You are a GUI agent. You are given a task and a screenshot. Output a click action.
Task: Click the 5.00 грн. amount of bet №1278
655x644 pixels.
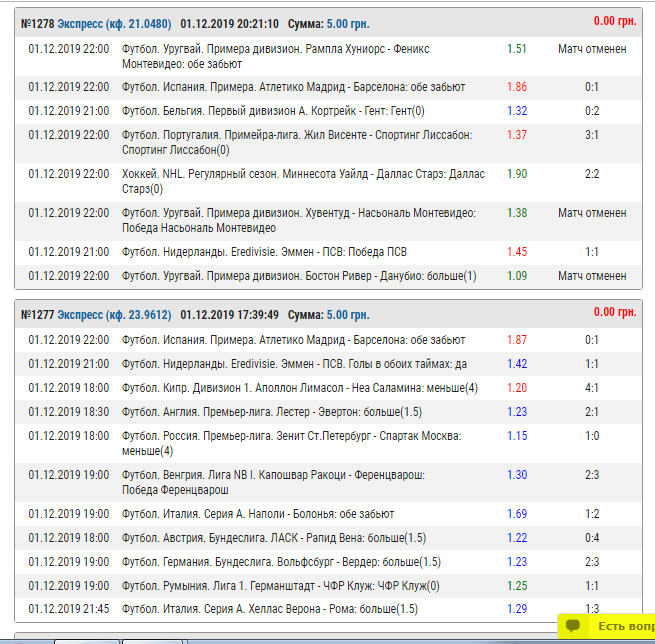click(348, 24)
